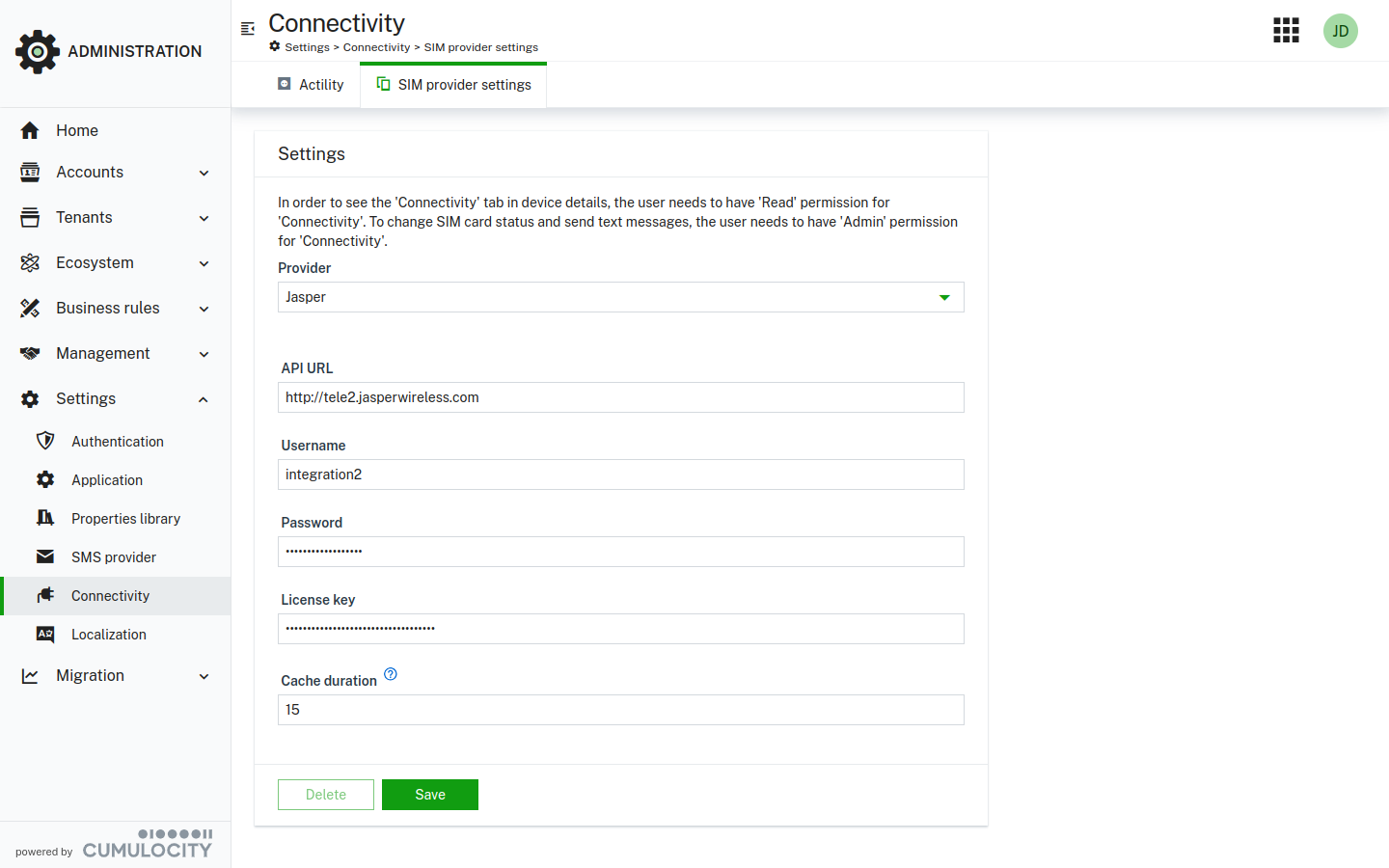Click the JD user avatar
The width and height of the screenshot is (1389, 868).
pyautogui.click(x=1340, y=31)
